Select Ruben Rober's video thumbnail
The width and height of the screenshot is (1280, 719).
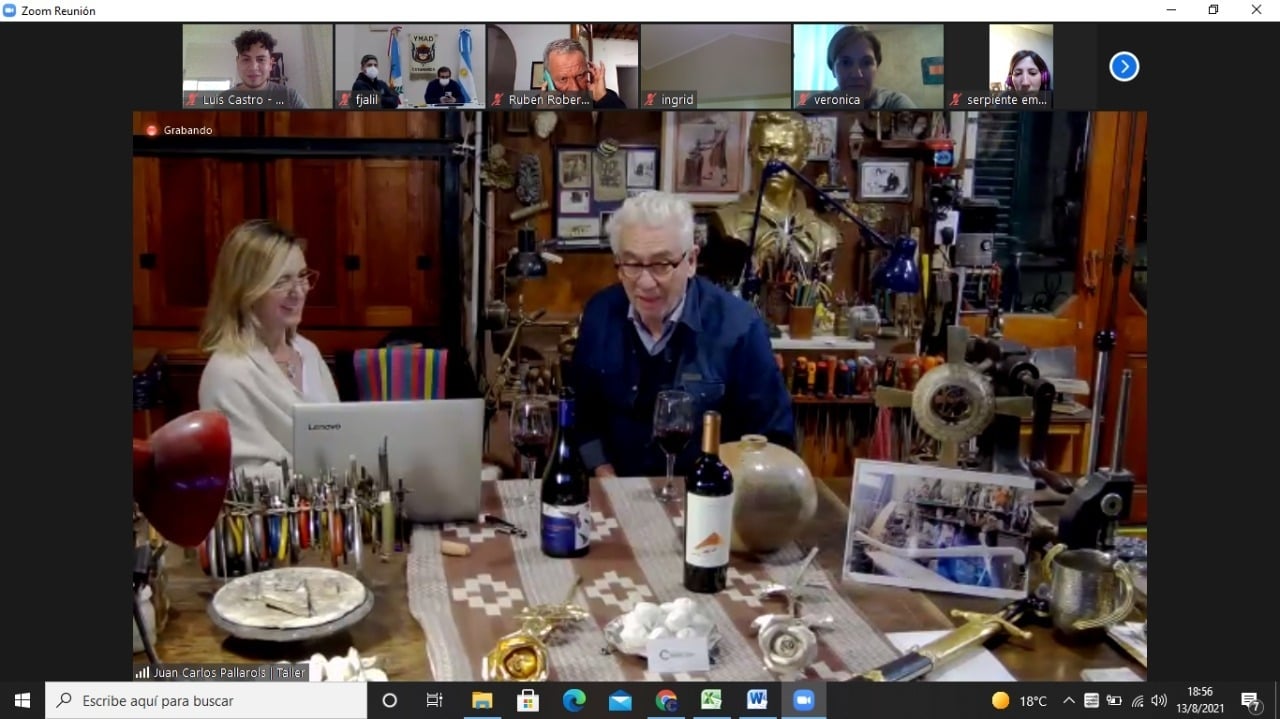(563, 66)
